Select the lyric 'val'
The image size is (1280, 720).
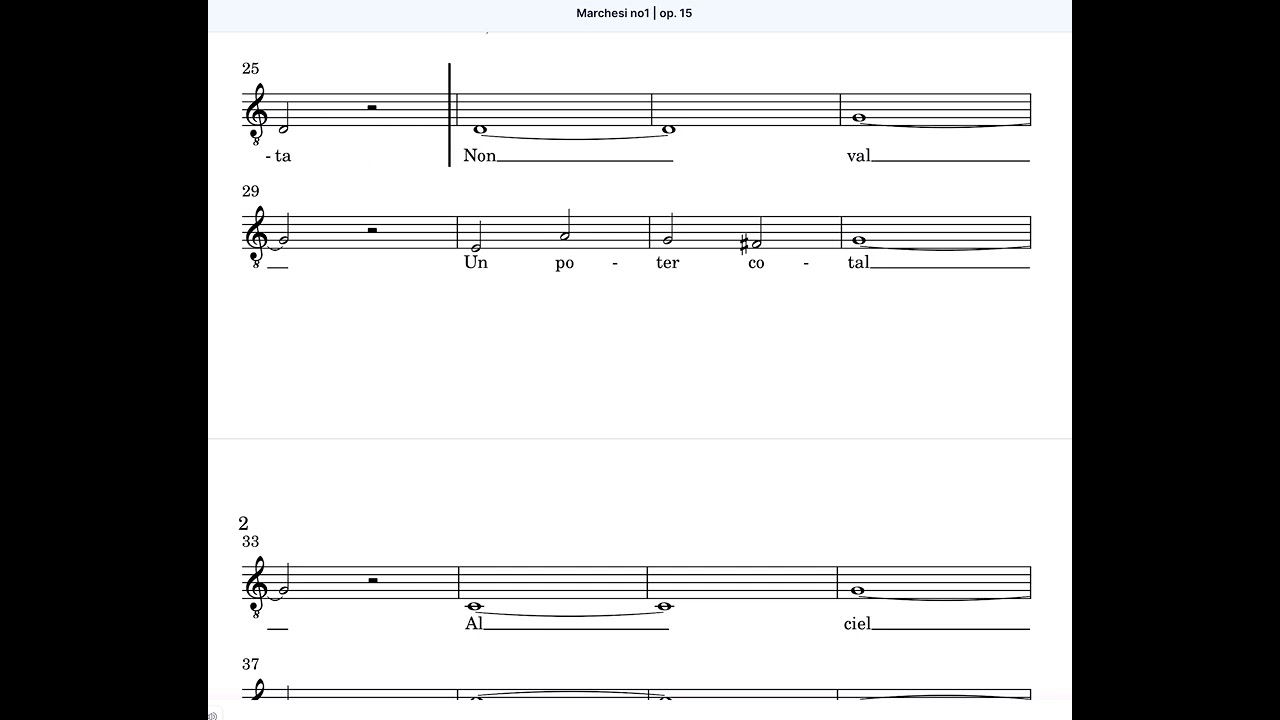tap(858, 156)
